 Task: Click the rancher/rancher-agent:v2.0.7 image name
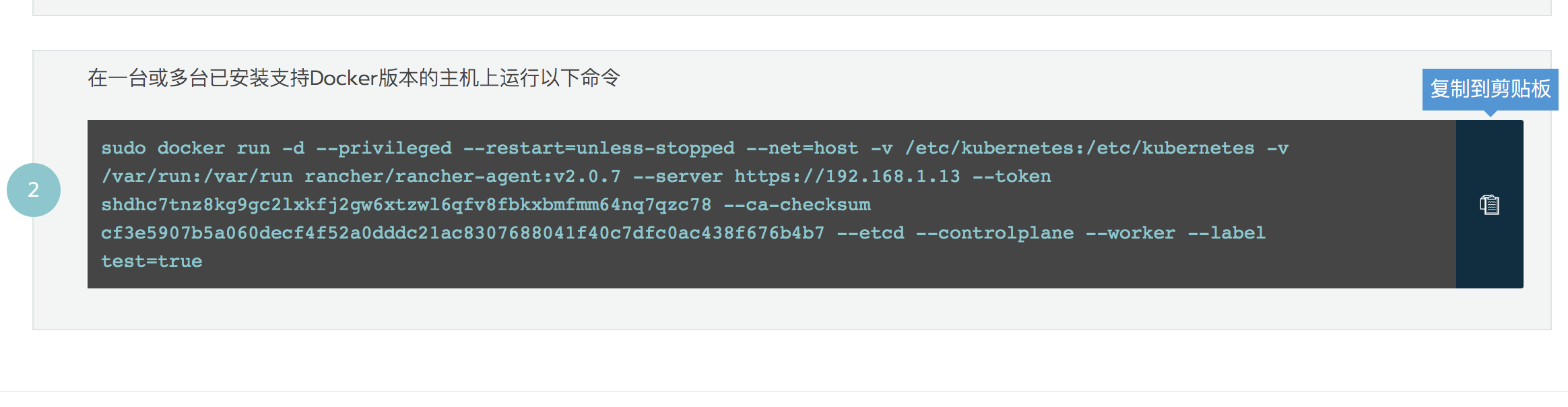[x=463, y=177]
